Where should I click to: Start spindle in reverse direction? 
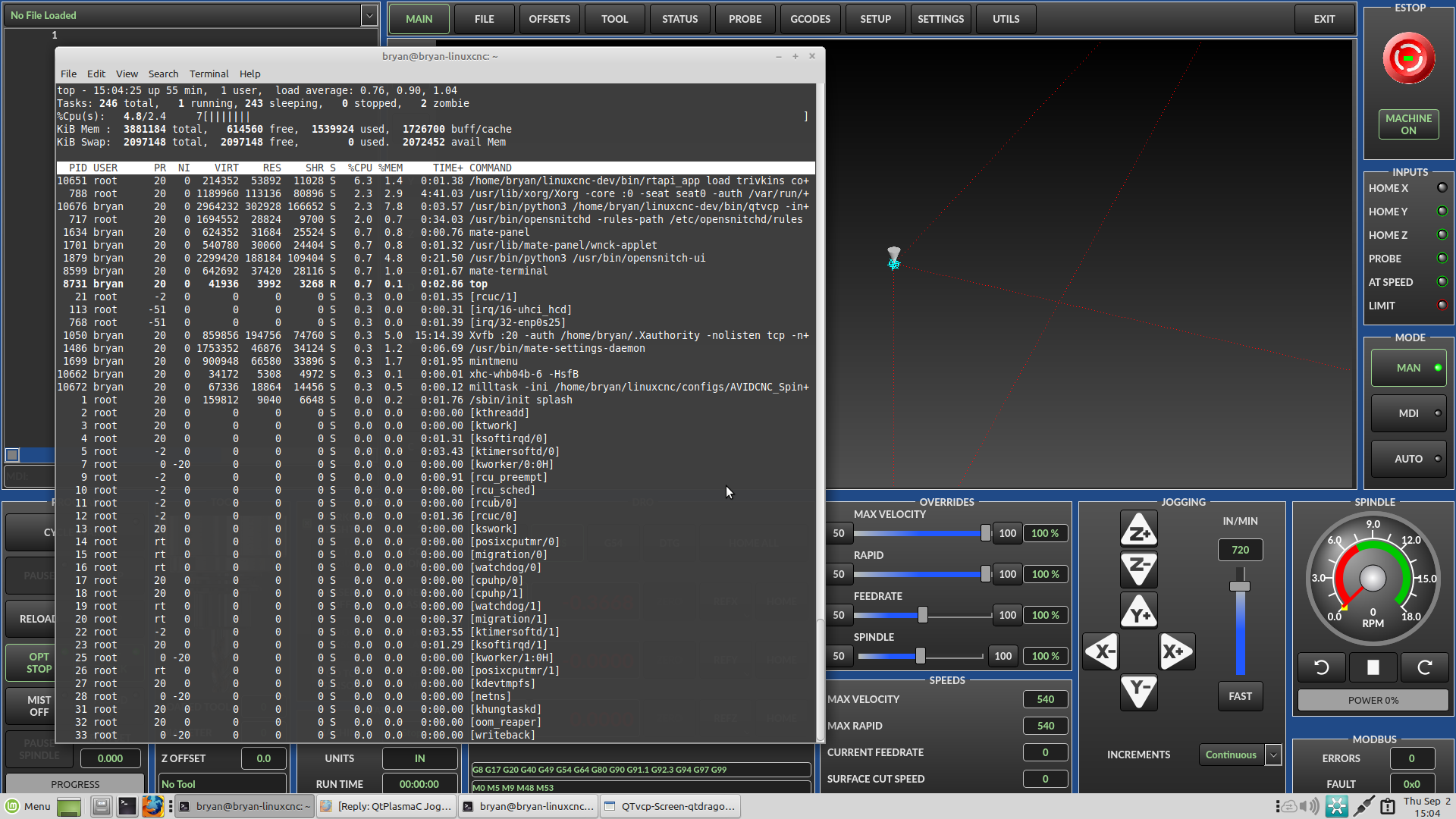click(1321, 667)
